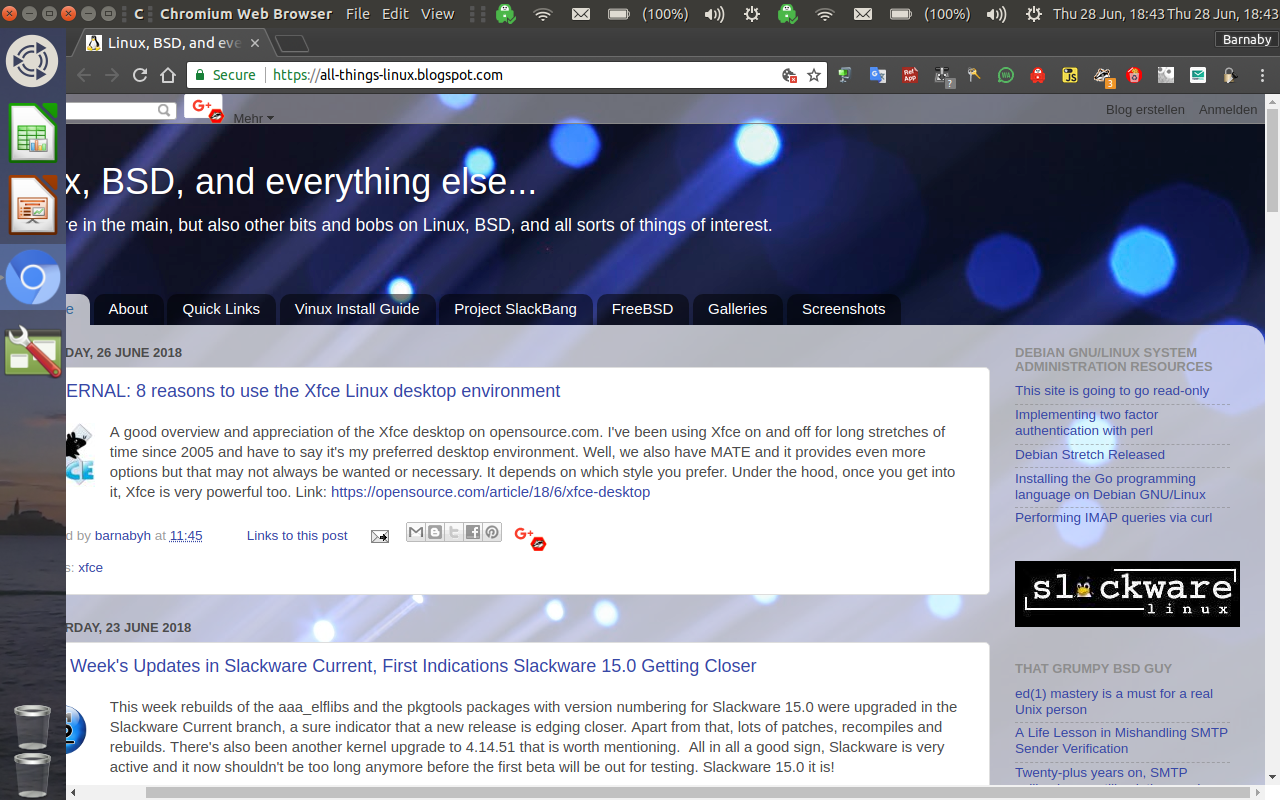Click the Anmelden sign-in link
The height and width of the screenshot is (800, 1280).
(1228, 110)
